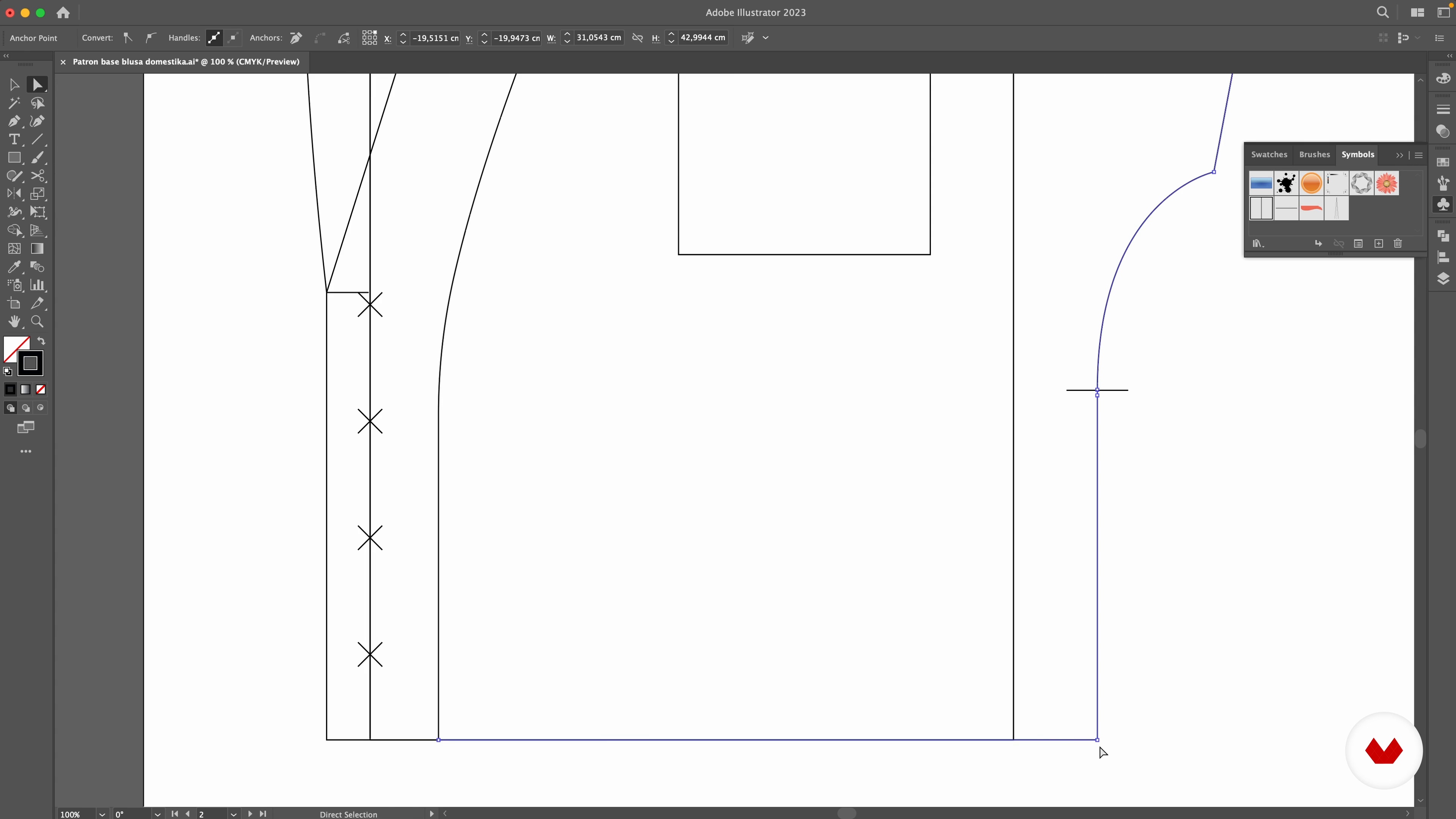
Task: Open the Edit Toolbar three-dots menu
Action: (26, 452)
